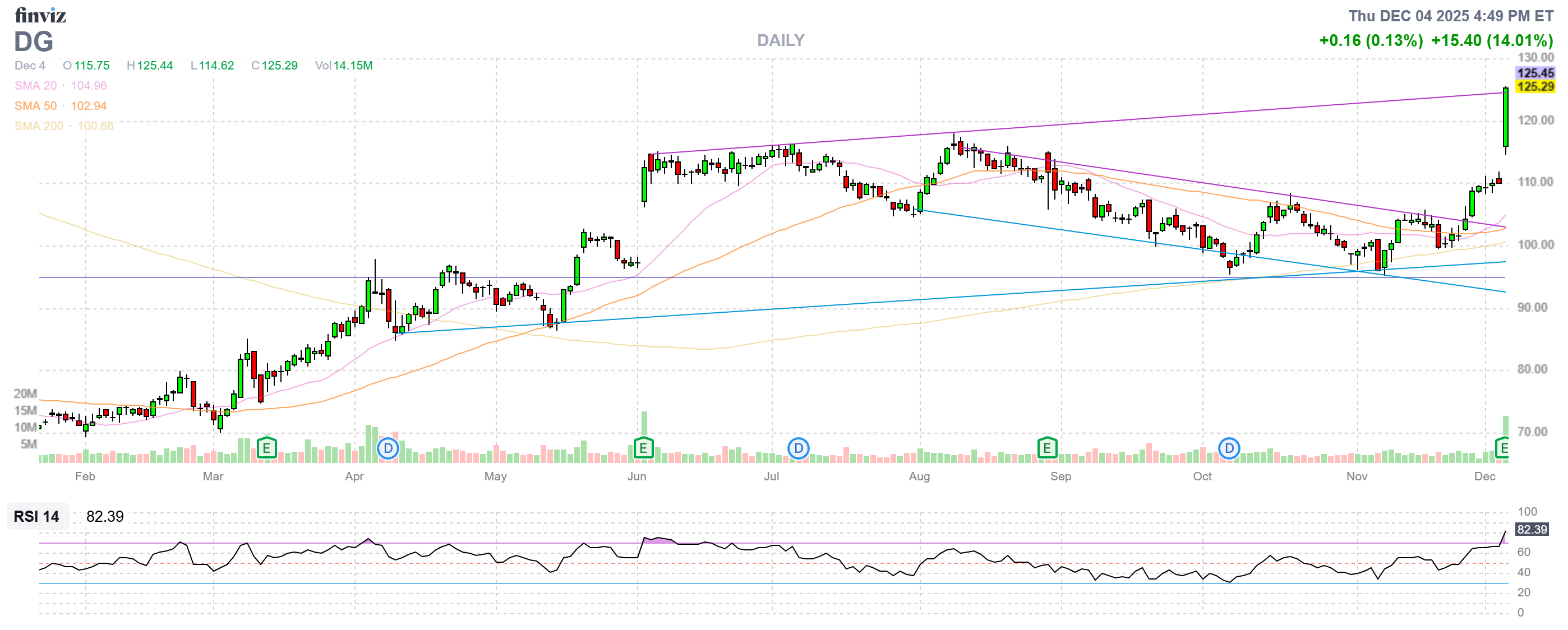Viewport: 1568px width, 630px height.
Task: Click the Aug month axis label
Action: click(919, 476)
